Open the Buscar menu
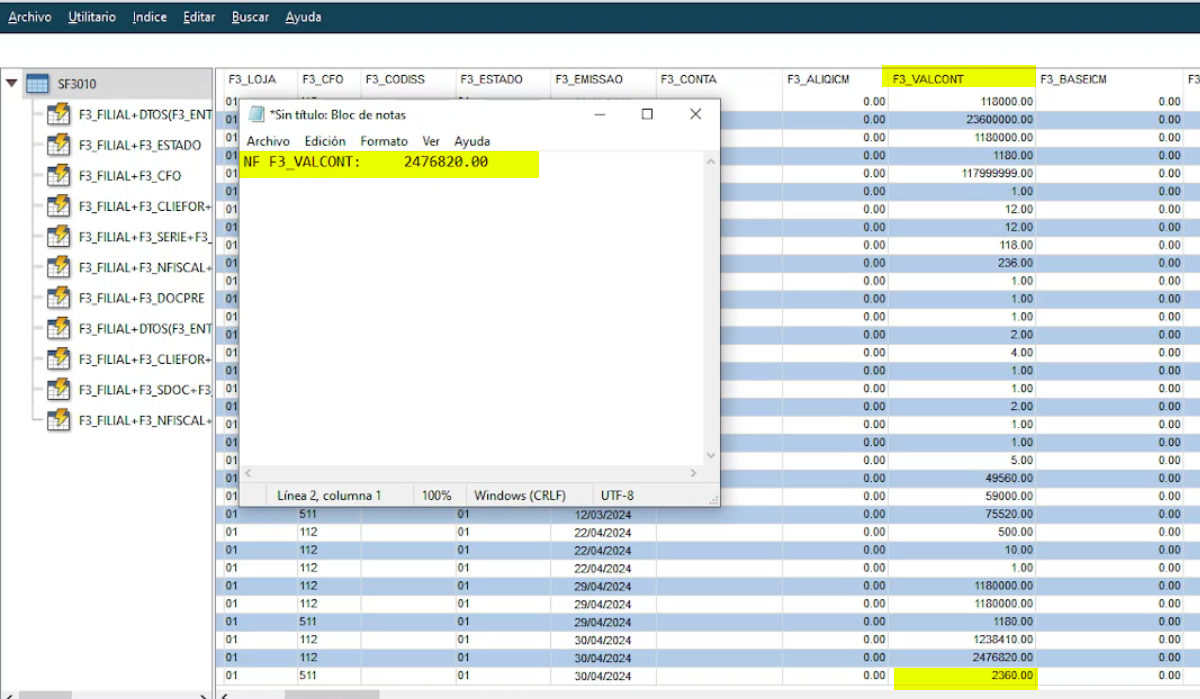Screen dimensions: 1200x699 (250, 17)
